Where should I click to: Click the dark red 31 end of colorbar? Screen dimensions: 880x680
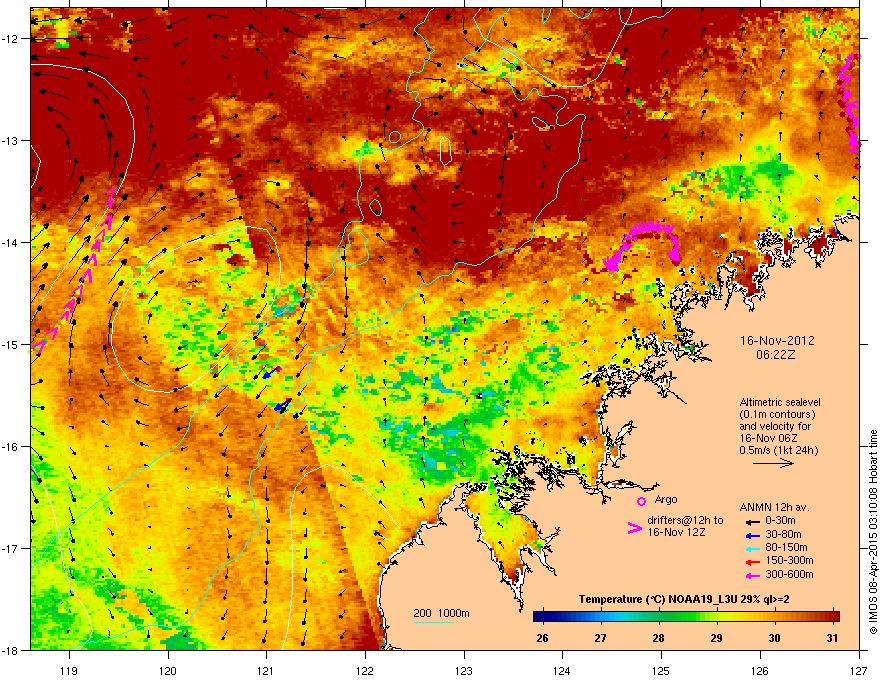[835, 616]
